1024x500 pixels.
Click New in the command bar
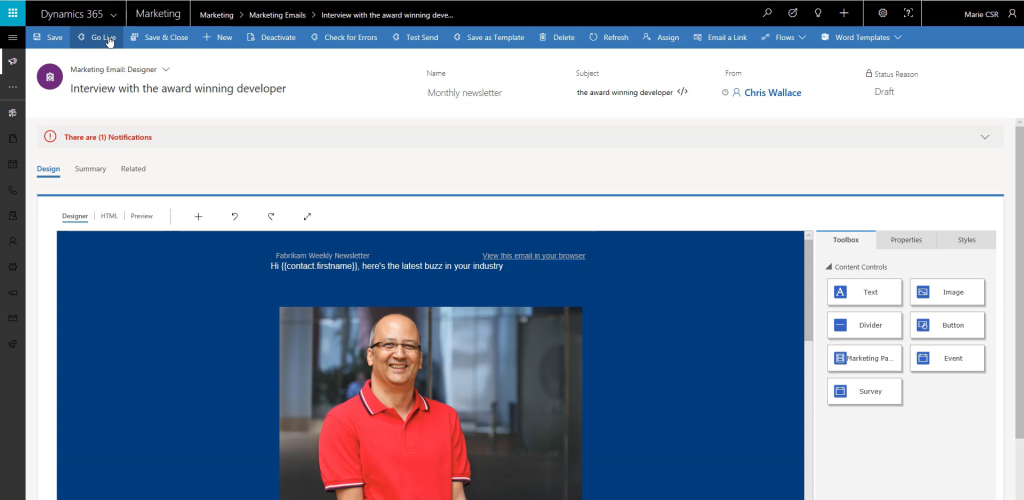pyautogui.click(x=217, y=37)
